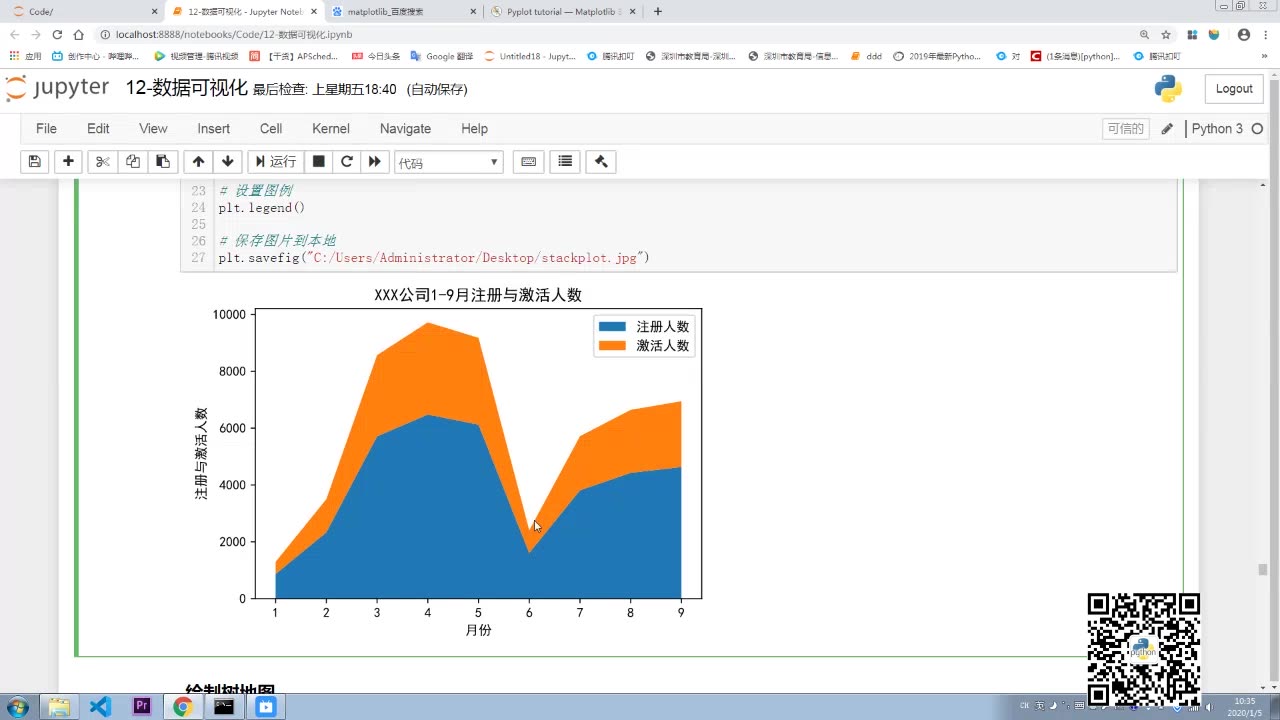1280x720 pixels.
Task: Open the Kernel menu
Action: click(x=331, y=129)
